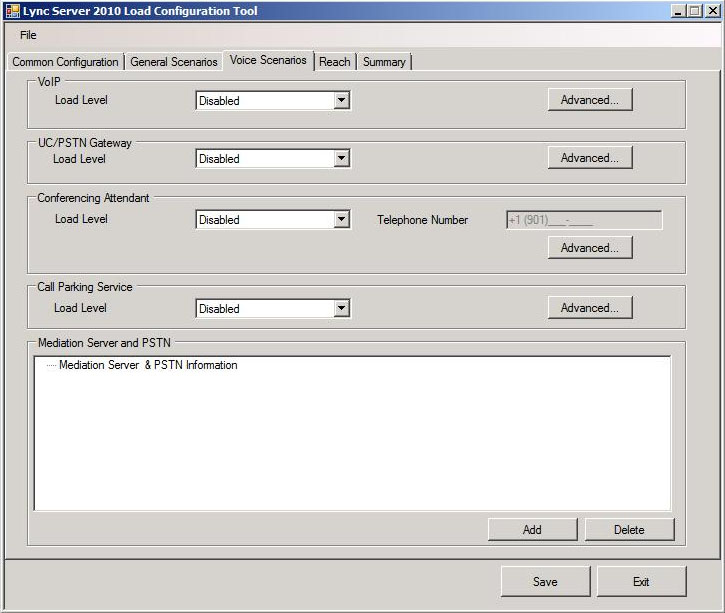Click the Telephone Number input field
Image resolution: width=725 pixels, height=613 pixels.
pyautogui.click(x=584, y=220)
